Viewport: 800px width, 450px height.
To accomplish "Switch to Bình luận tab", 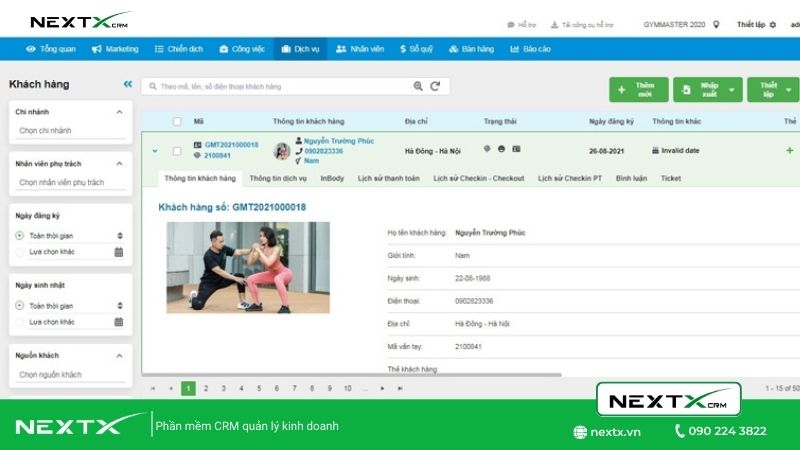I will 631,178.
